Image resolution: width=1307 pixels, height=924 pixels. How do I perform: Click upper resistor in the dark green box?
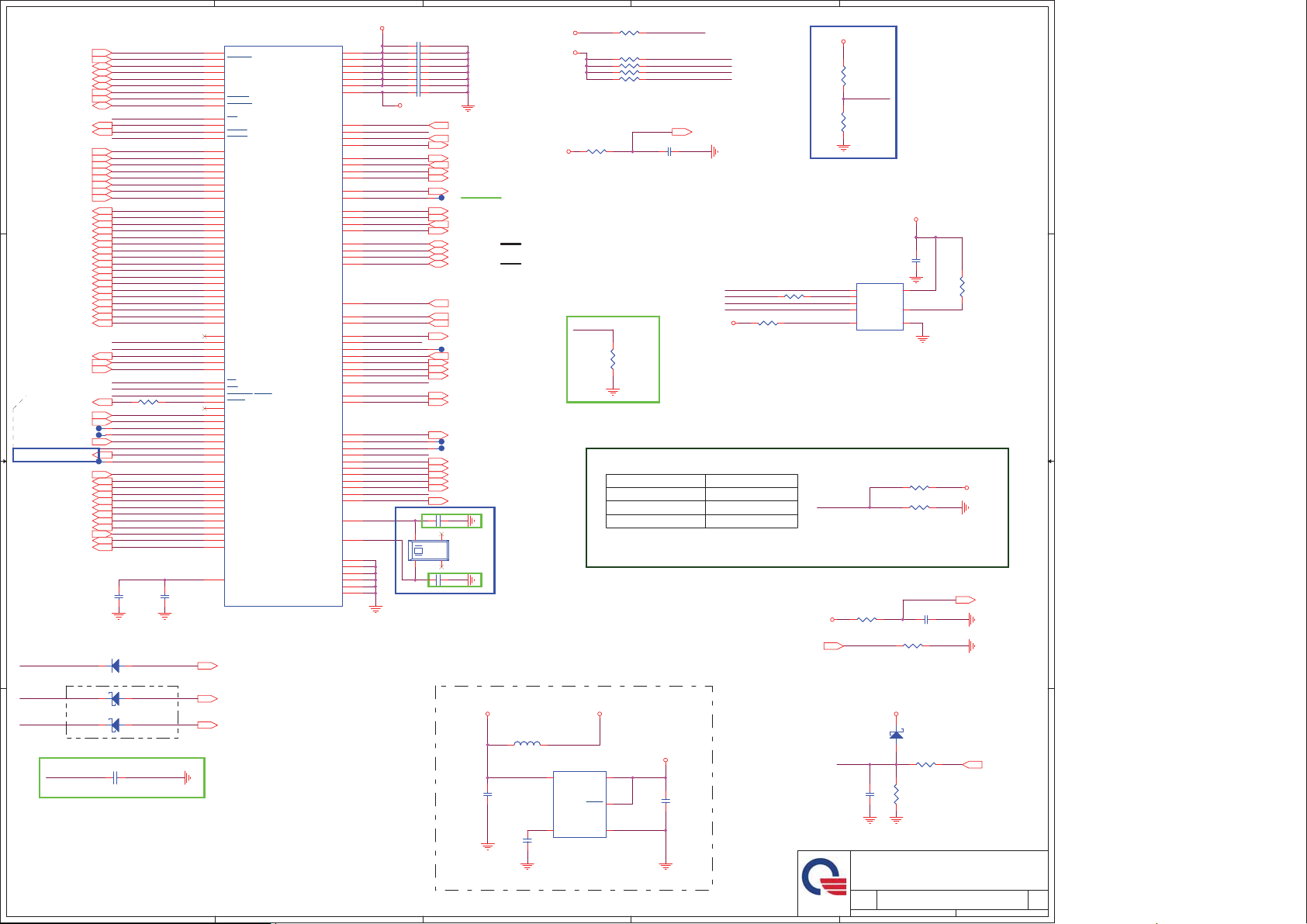pos(919,488)
